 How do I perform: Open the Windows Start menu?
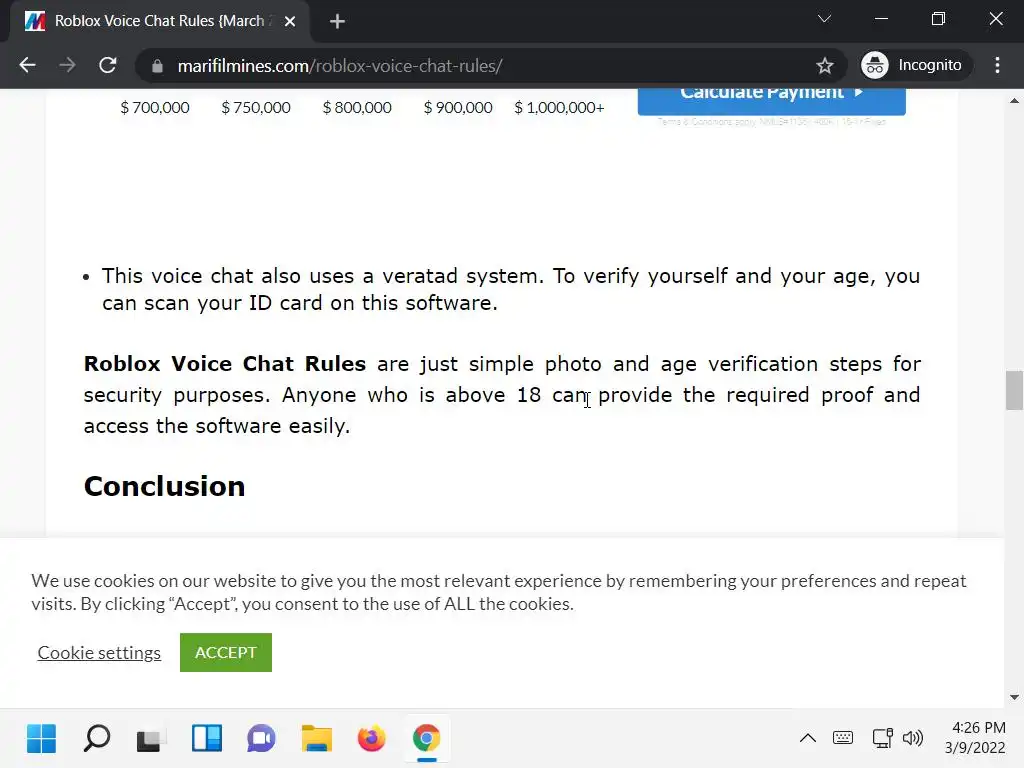pyautogui.click(x=41, y=739)
